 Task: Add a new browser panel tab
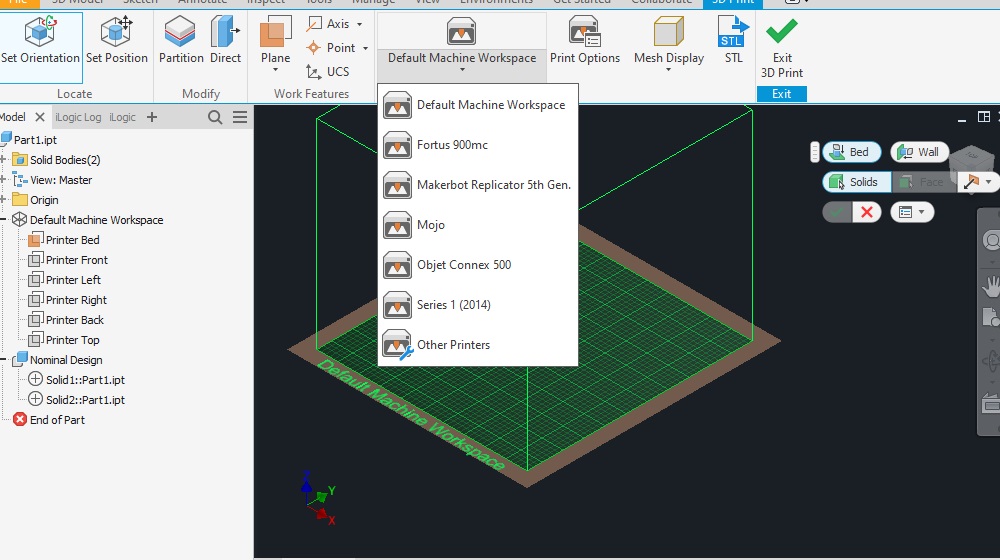[152, 117]
